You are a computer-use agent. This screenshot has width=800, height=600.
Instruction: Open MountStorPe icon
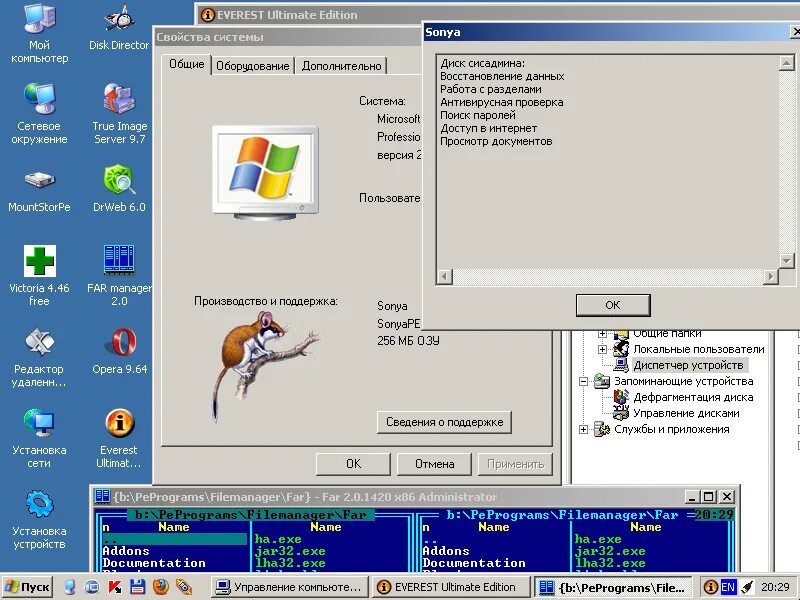point(39,182)
